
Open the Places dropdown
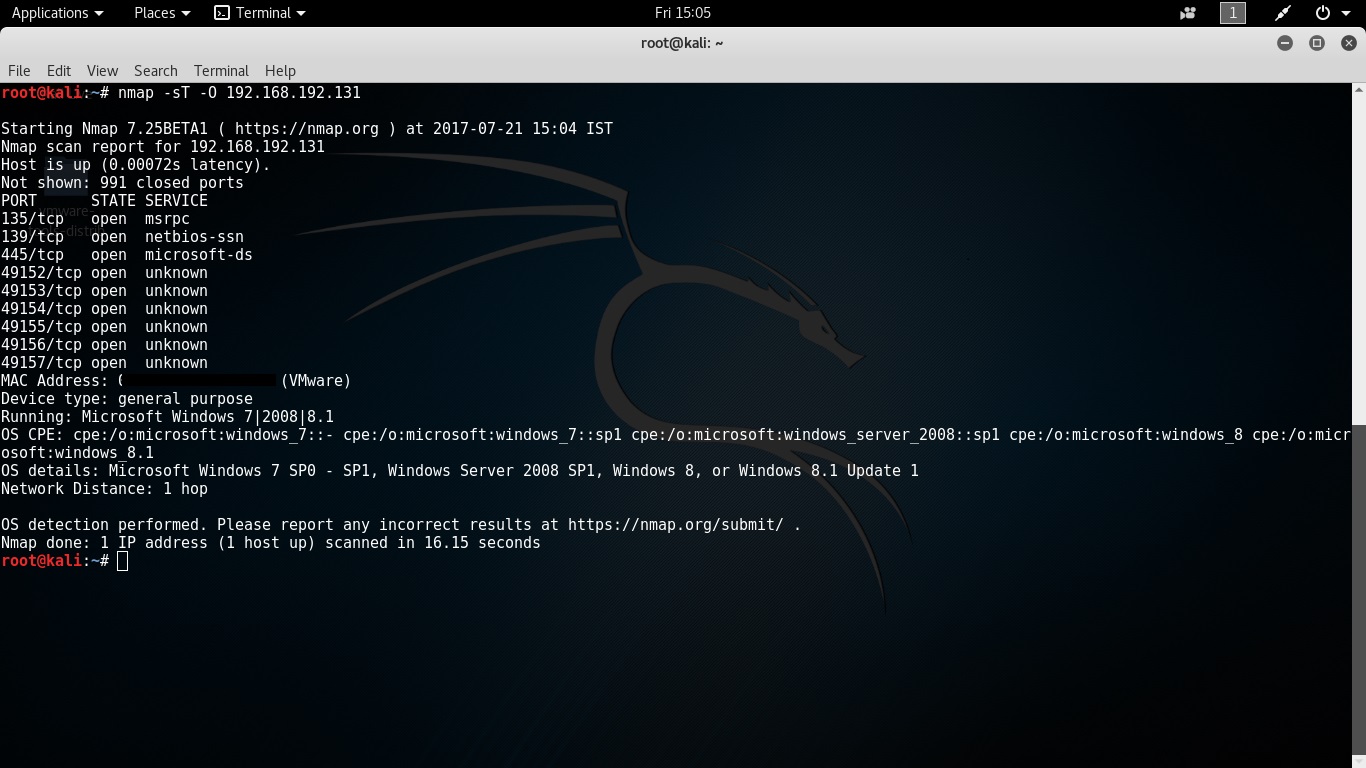pos(160,13)
